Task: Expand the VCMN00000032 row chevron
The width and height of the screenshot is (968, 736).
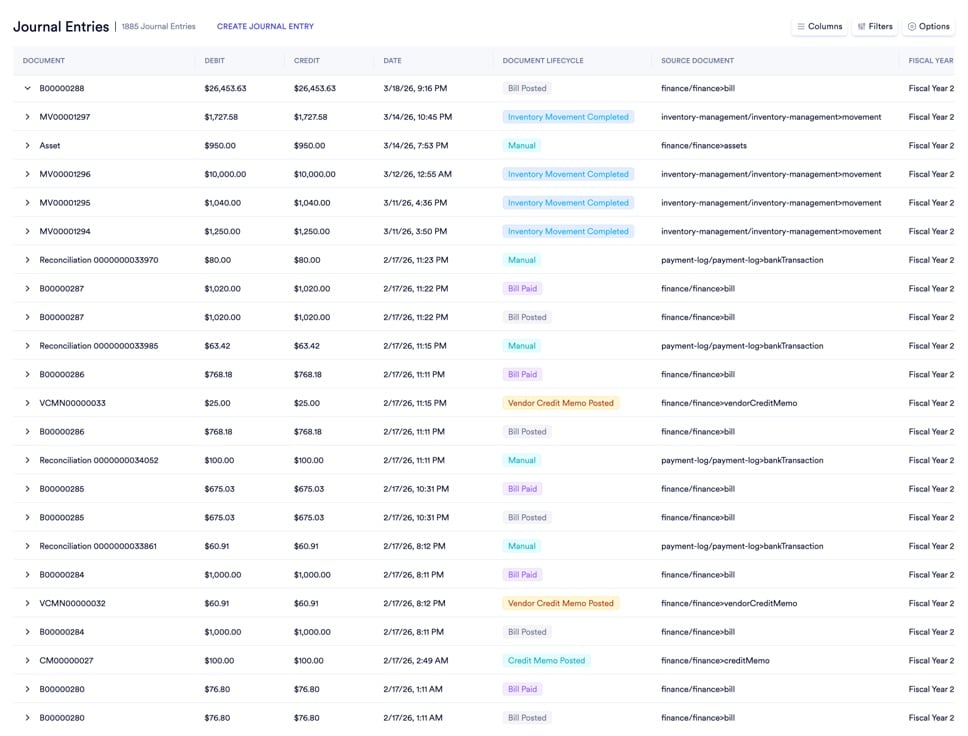Action: 27,603
